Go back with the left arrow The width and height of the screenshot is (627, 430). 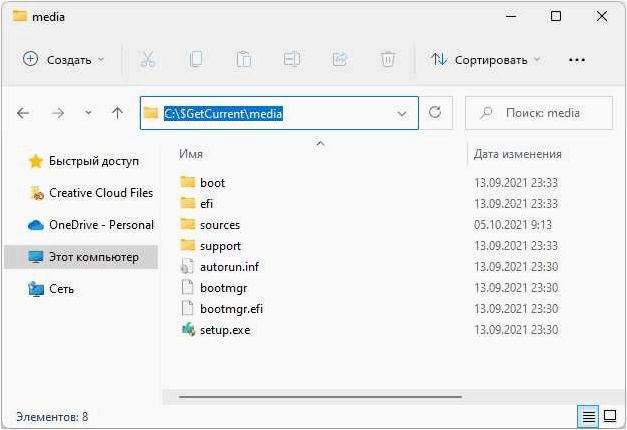click(23, 113)
